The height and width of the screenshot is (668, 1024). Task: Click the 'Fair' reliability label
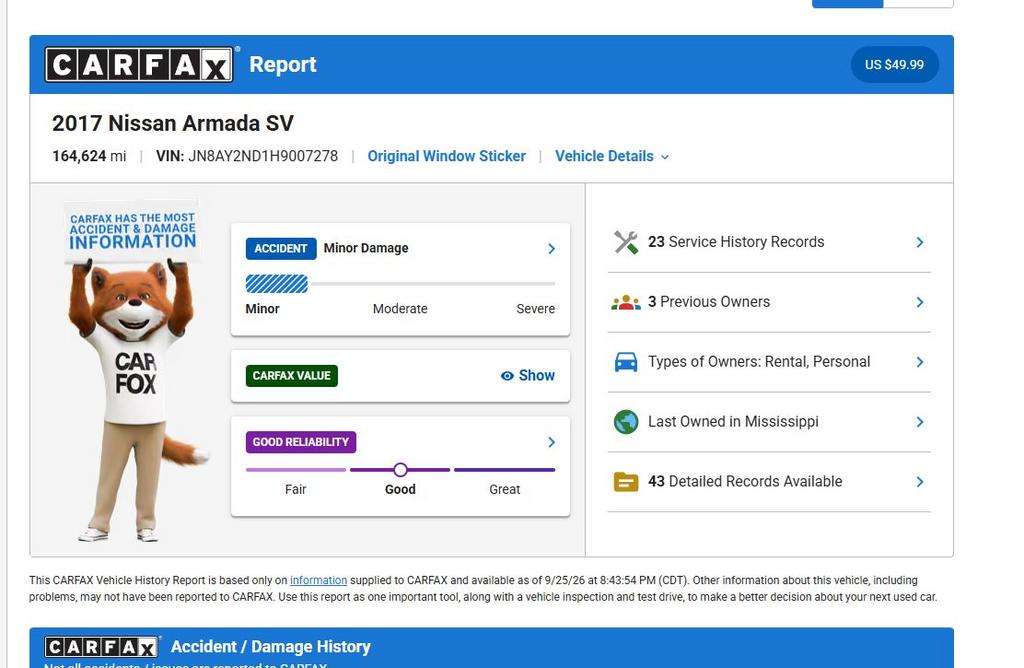tap(296, 490)
